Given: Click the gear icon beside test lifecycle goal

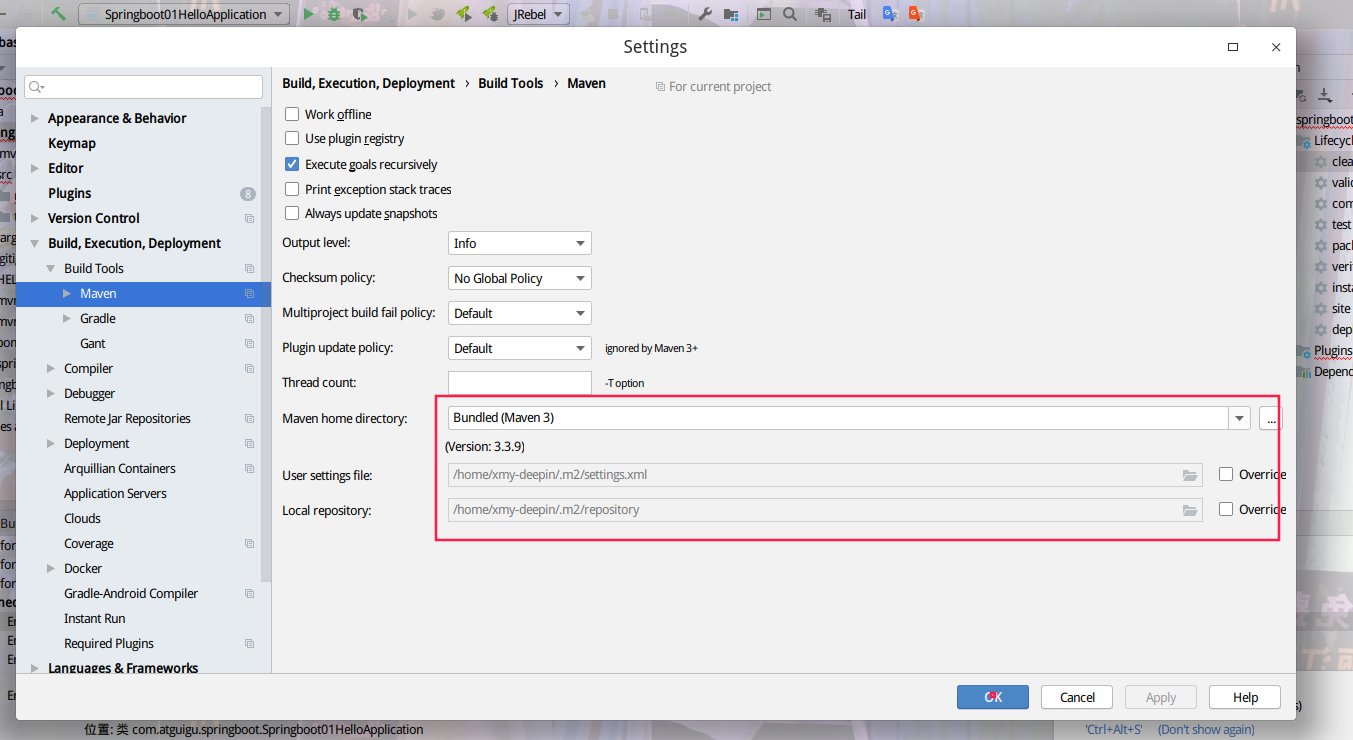Looking at the screenshot, I should point(1321,225).
